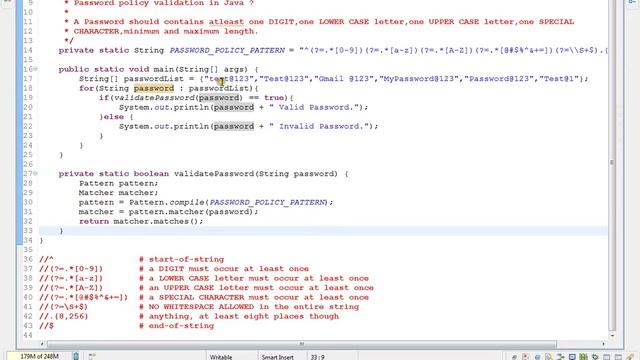
Task: Collapse validatePassword method fold at line 27
Action: 36,174
